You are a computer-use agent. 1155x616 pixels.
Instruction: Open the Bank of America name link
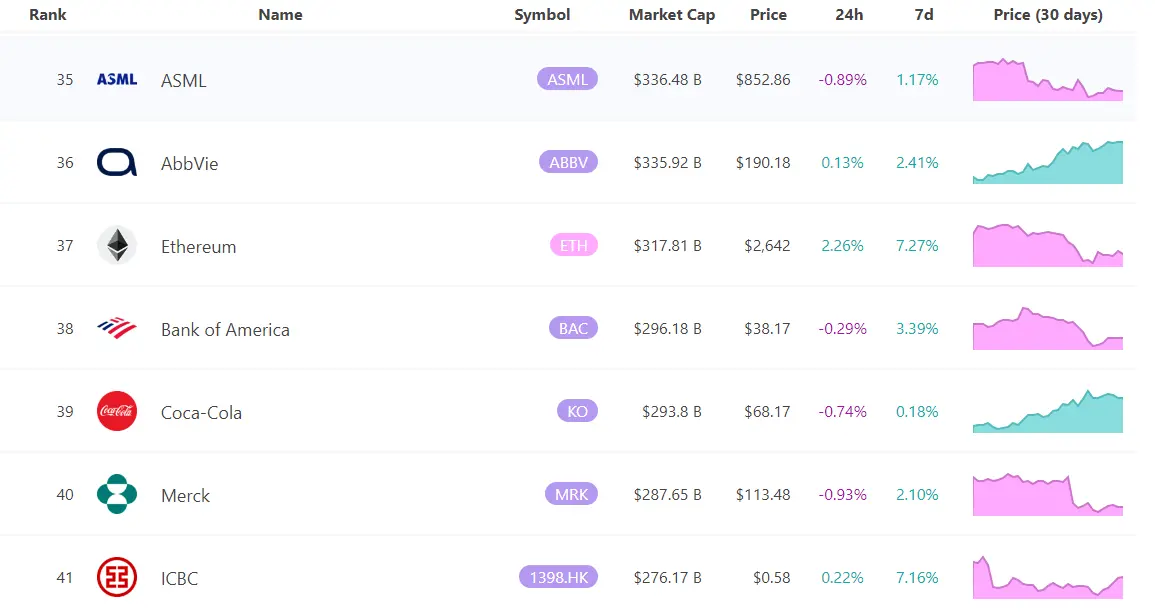point(225,329)
